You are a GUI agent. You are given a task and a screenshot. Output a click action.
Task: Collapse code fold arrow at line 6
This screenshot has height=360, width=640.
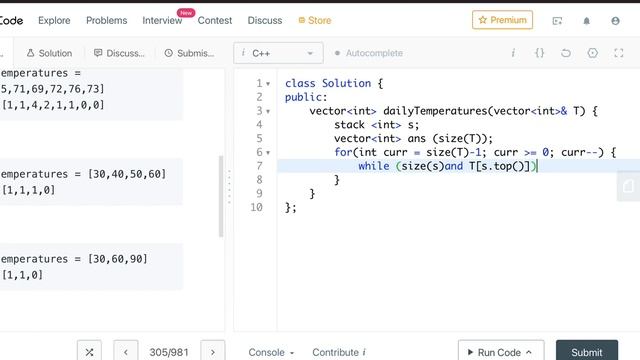(x=268, y=153)
